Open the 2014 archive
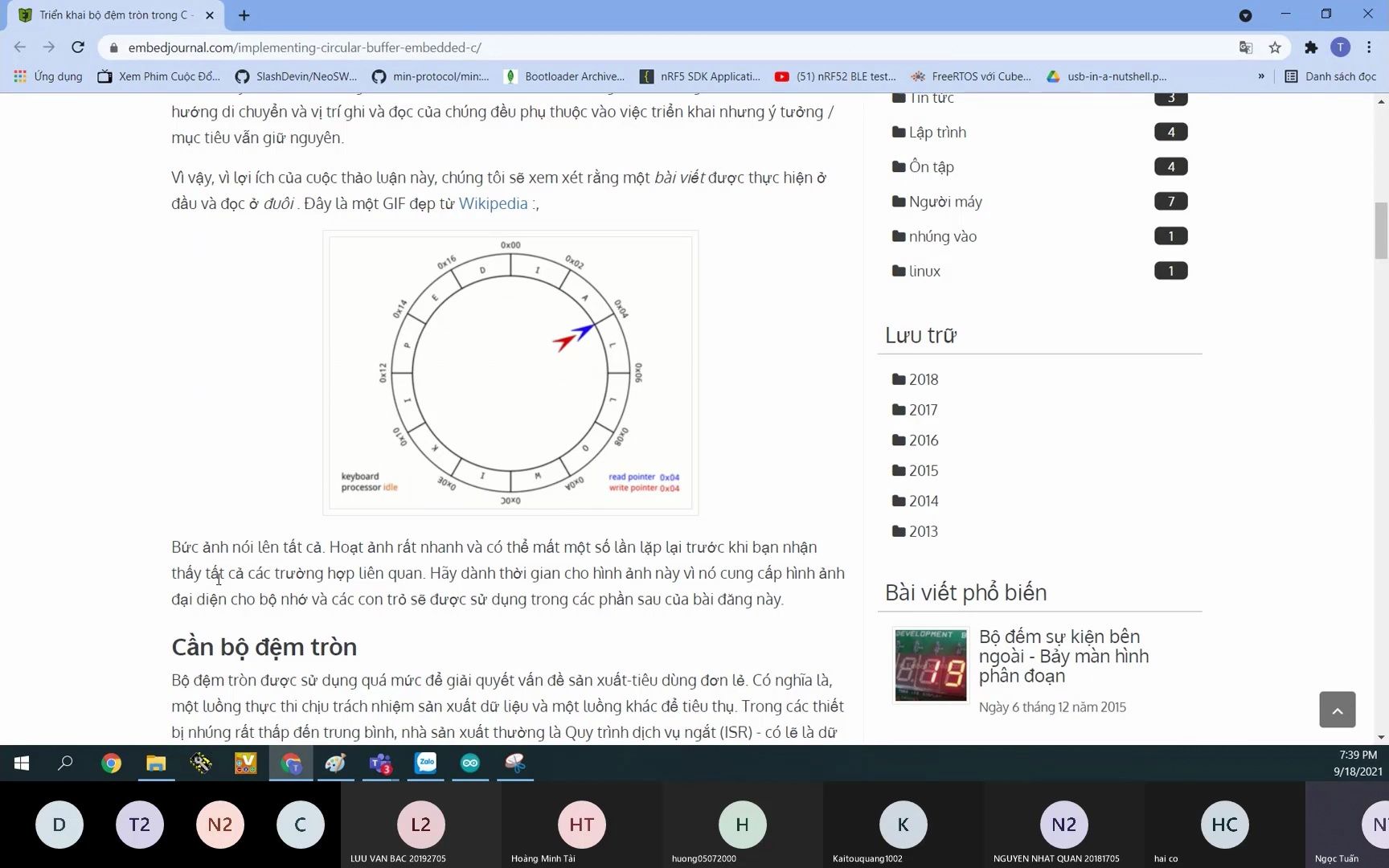 [923, 502]
